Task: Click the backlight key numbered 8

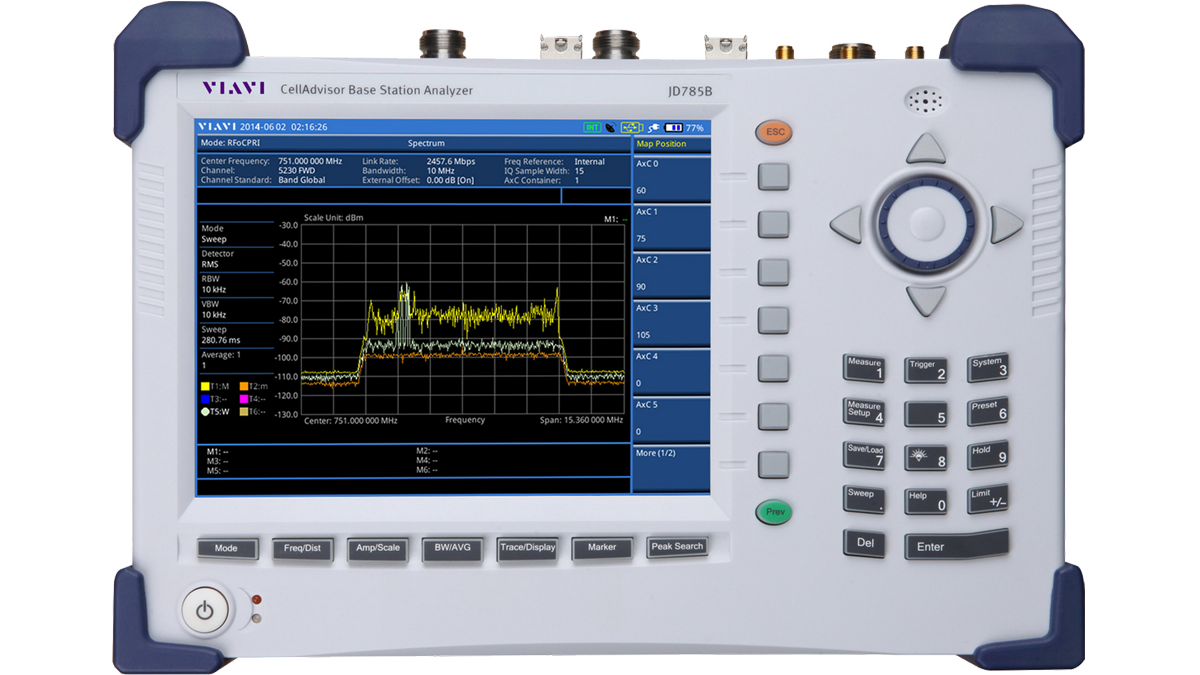Action: point(926,458)
